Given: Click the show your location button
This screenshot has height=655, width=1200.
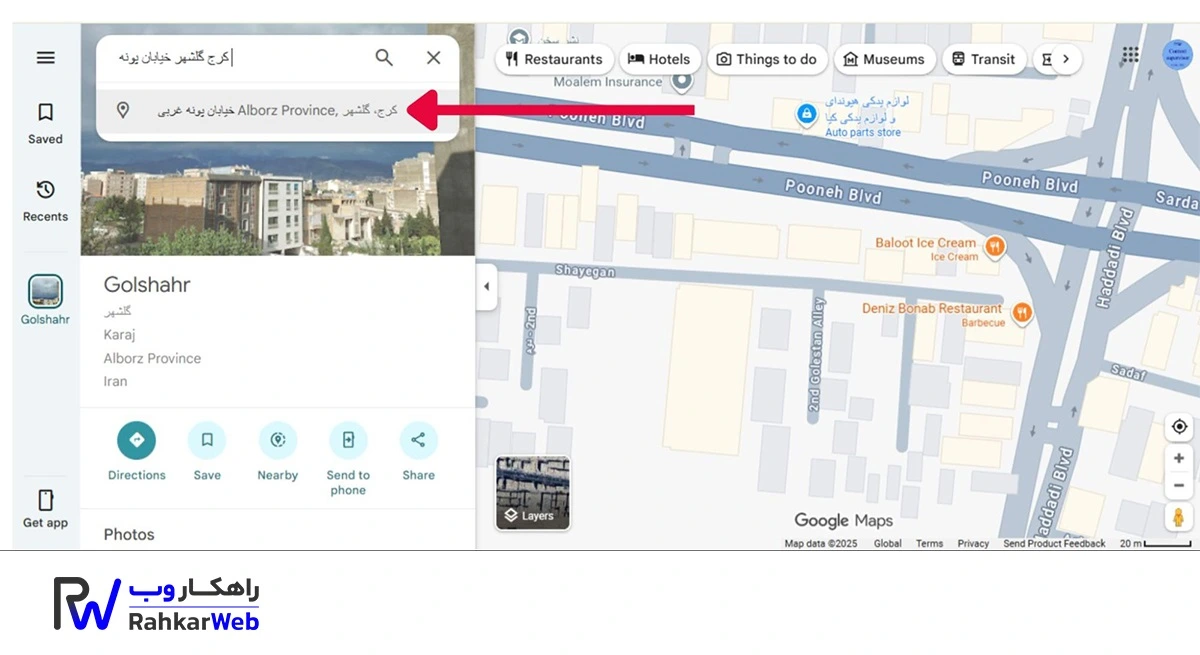Looking at the screenshot, I should [x=1180, y=427].
